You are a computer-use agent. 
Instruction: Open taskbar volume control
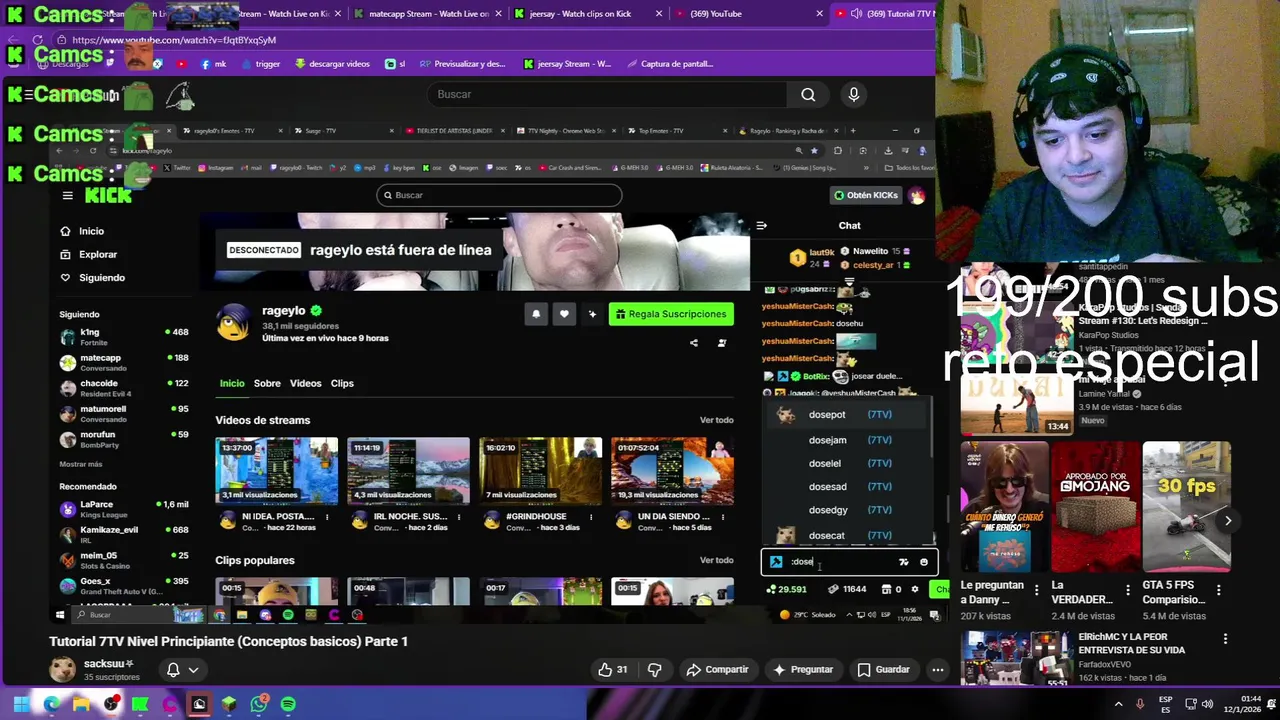pos(1207,704)
